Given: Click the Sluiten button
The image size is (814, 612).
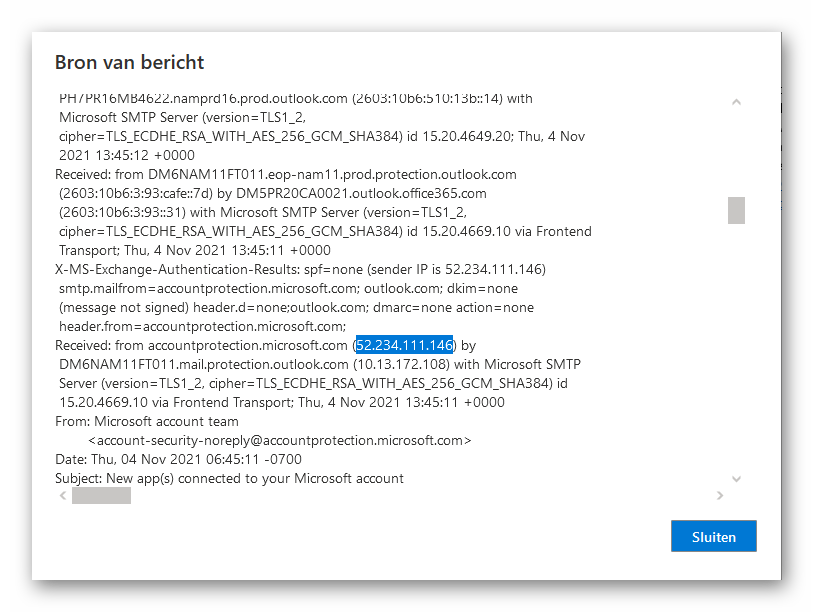Looking at the screenshot, I should (713, 536).
